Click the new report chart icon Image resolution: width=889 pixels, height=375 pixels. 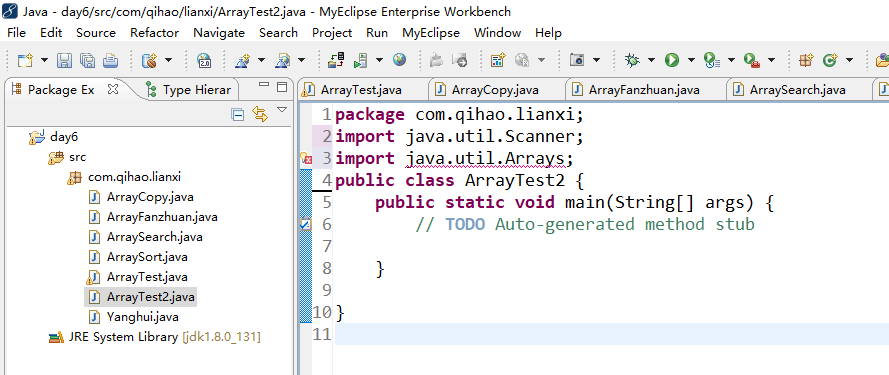click(498, 60)
